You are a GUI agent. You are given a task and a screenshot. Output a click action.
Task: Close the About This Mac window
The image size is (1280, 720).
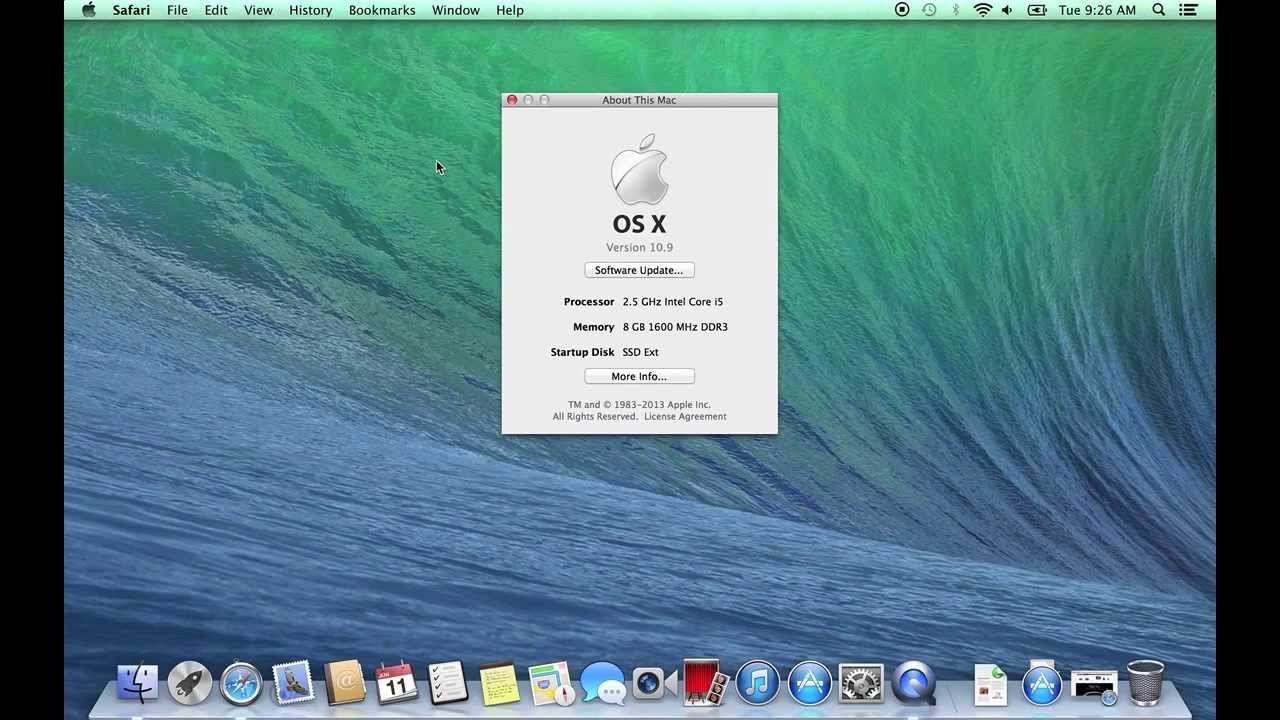[512, 100]
